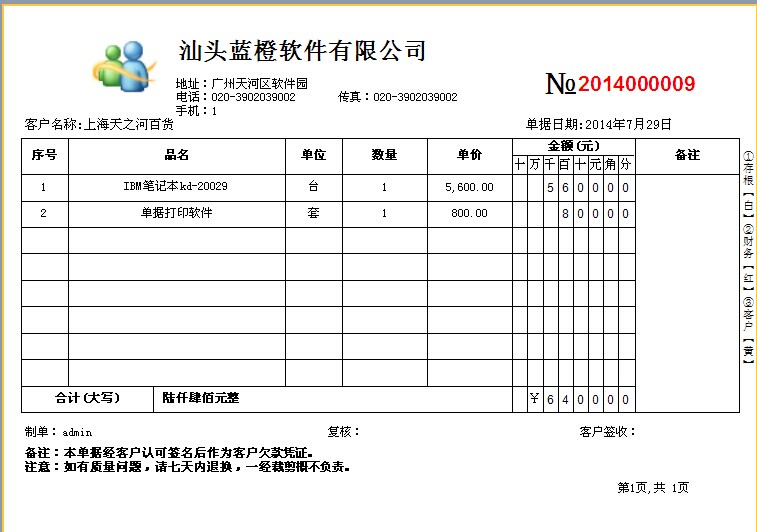The image size is (757, 532).
Task: Click the 复核 label
Action: (x=344, y=432)
